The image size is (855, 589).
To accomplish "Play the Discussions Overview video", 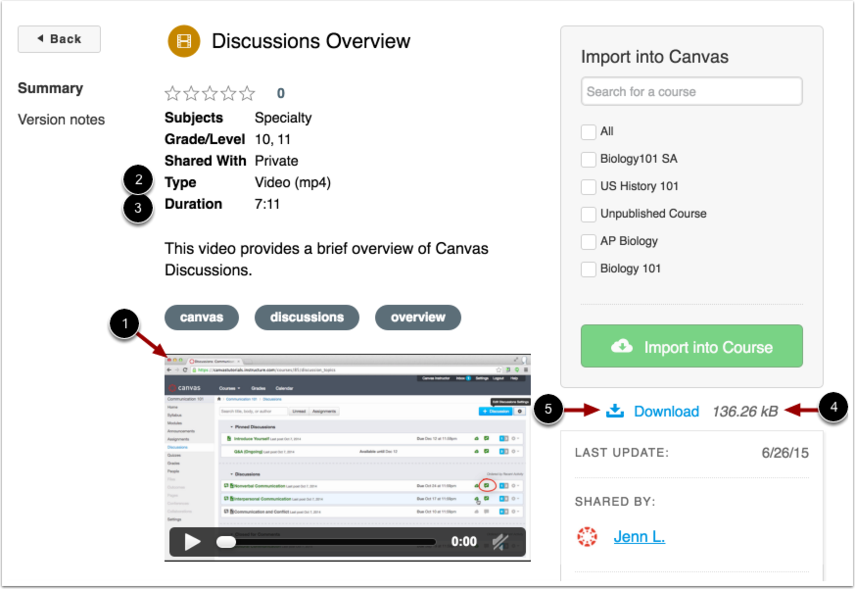I will point(192,542).
